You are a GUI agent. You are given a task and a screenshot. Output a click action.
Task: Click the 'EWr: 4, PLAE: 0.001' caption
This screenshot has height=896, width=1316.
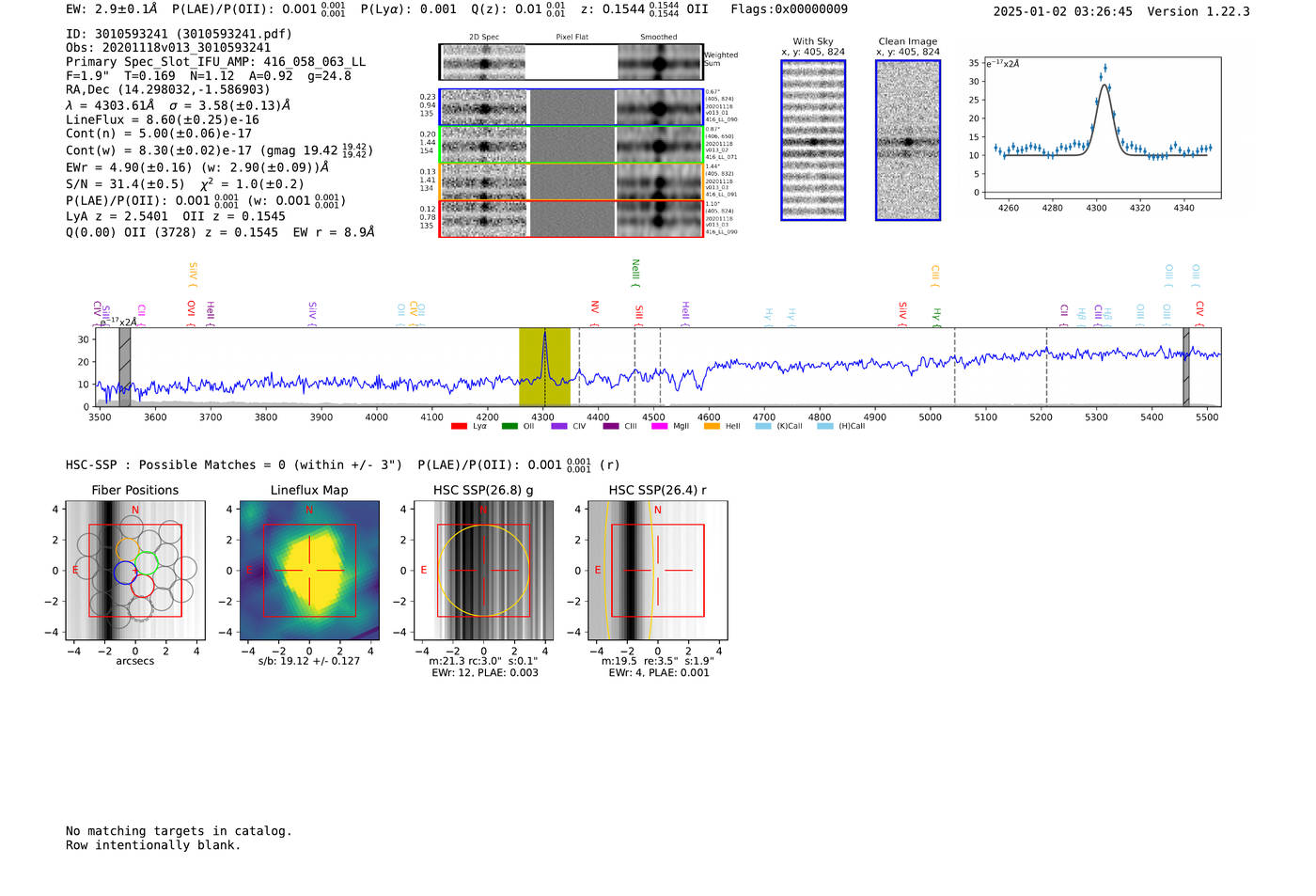click(659, 673)
